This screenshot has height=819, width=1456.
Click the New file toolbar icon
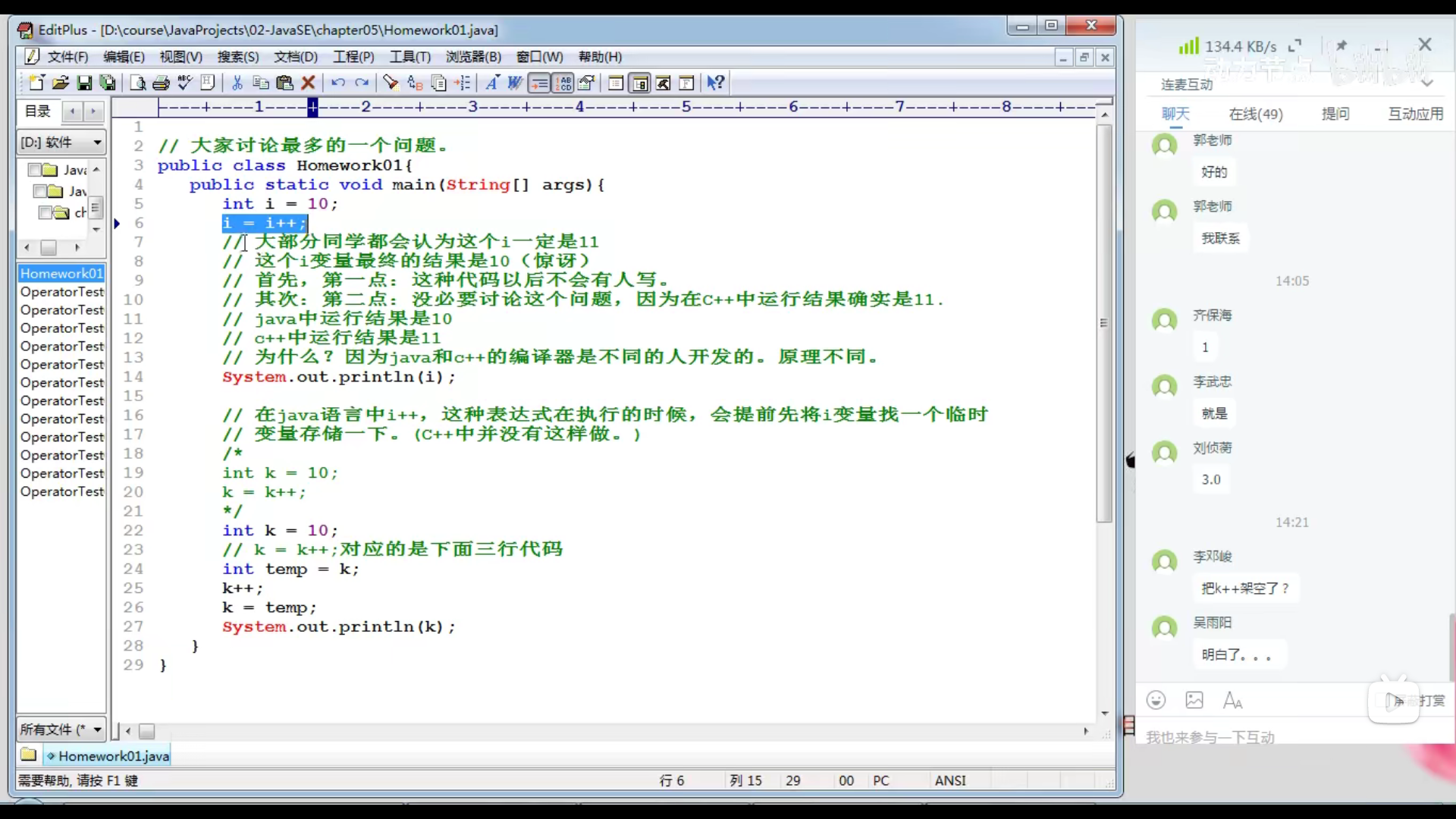[x=36, y=83]
